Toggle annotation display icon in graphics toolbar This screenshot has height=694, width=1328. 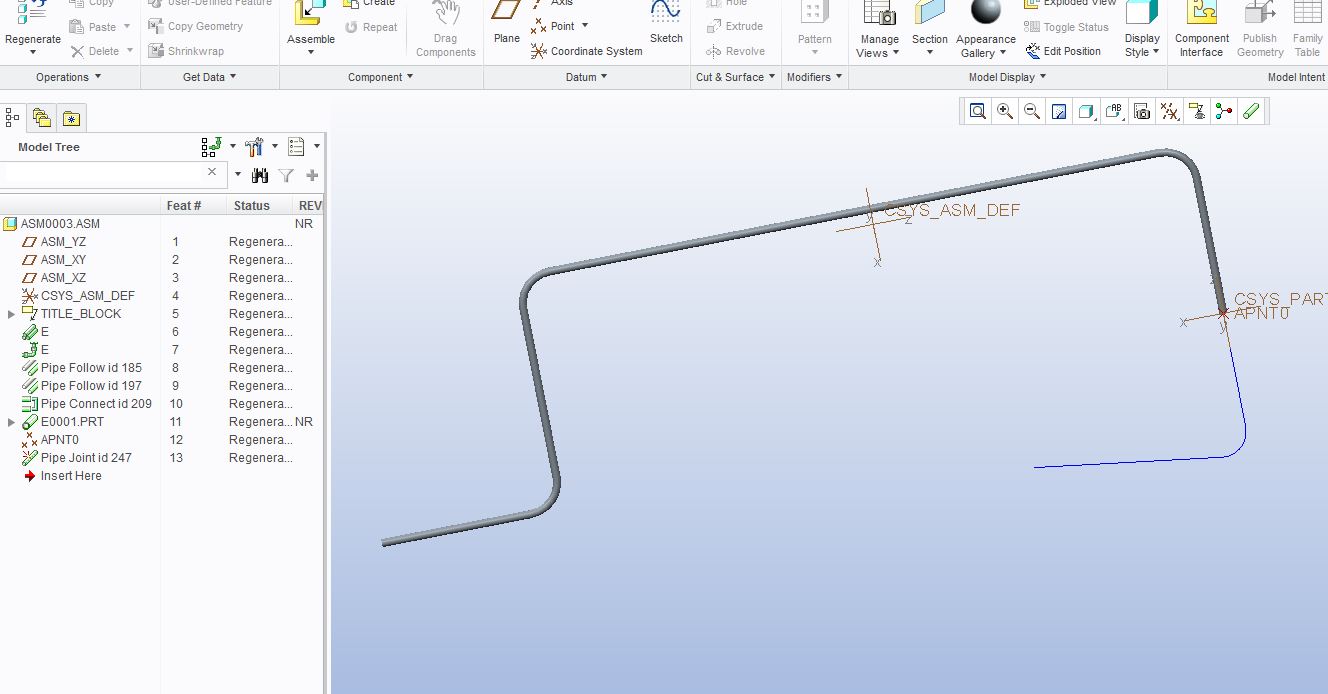(x=1196, y=112)
